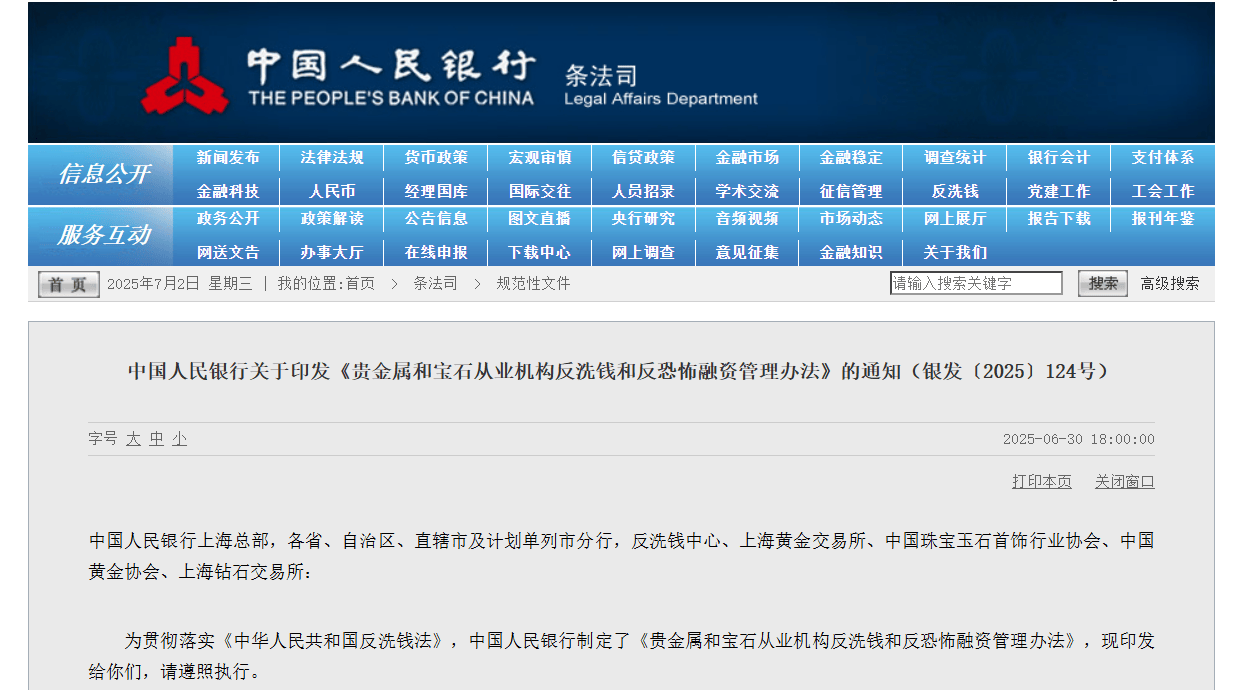Select 在线申报 menu item
Image resolution: width=1251 pixels, height=690 pixels.
tap(436, 252)
